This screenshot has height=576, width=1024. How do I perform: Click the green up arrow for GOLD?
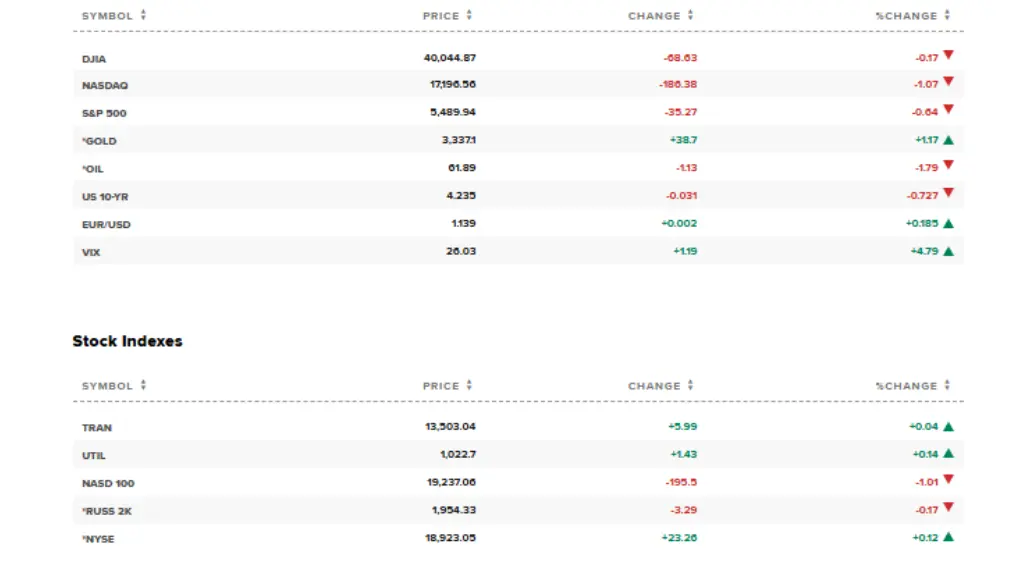[x=948, y=140]
